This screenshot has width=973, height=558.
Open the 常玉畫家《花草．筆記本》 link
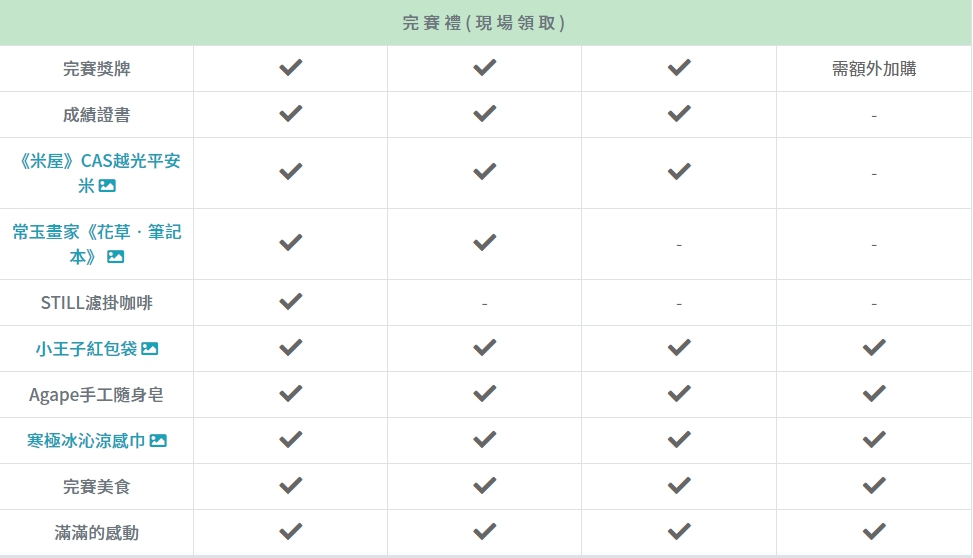pyautogui.click(x=97, y=232)
